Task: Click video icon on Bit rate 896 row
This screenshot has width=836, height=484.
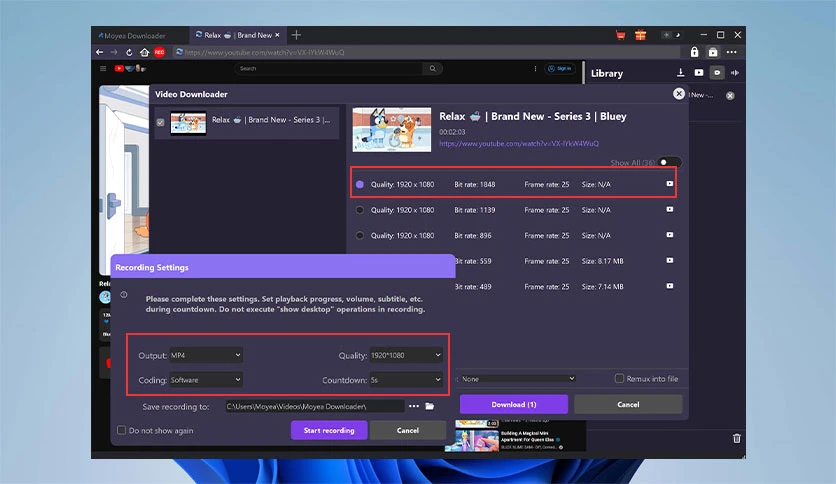Action: [670, 235]
